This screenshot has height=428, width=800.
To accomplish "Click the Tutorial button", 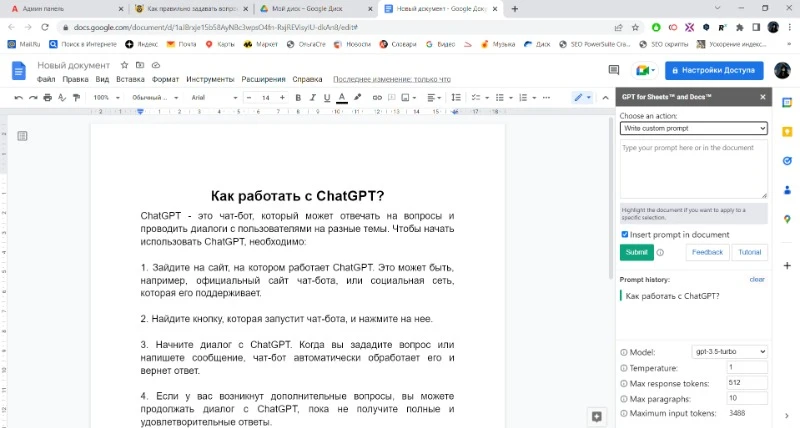I will tap(749, 252).
